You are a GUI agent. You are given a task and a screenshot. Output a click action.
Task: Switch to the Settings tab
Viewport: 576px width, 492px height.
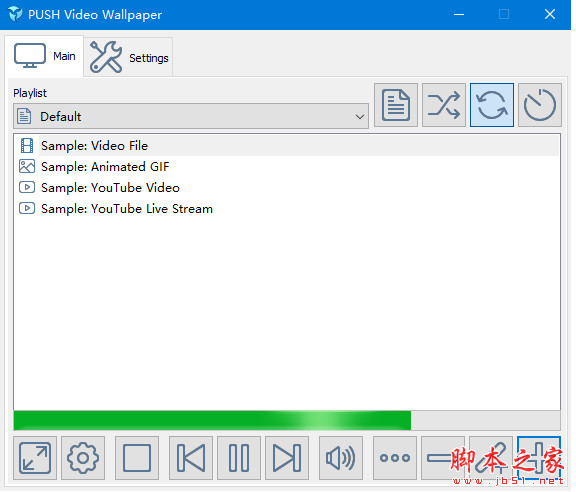point(129,57)
